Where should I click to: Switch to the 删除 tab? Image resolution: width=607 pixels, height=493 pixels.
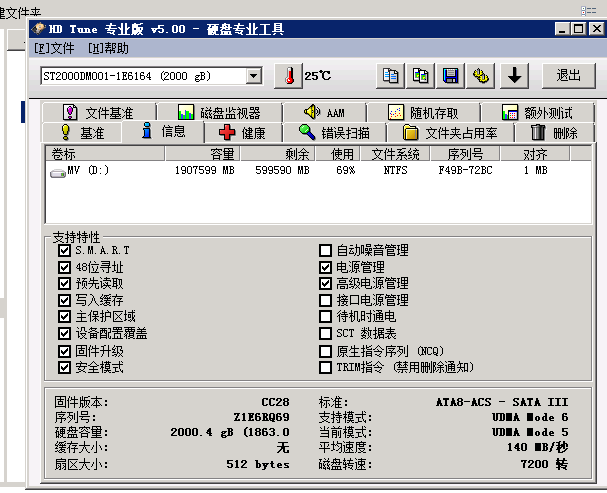click(x=554, y=133)
